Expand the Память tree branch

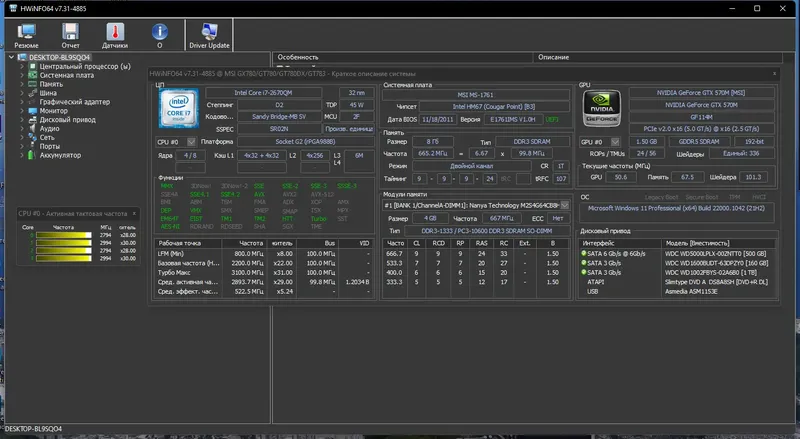[22, 84]
